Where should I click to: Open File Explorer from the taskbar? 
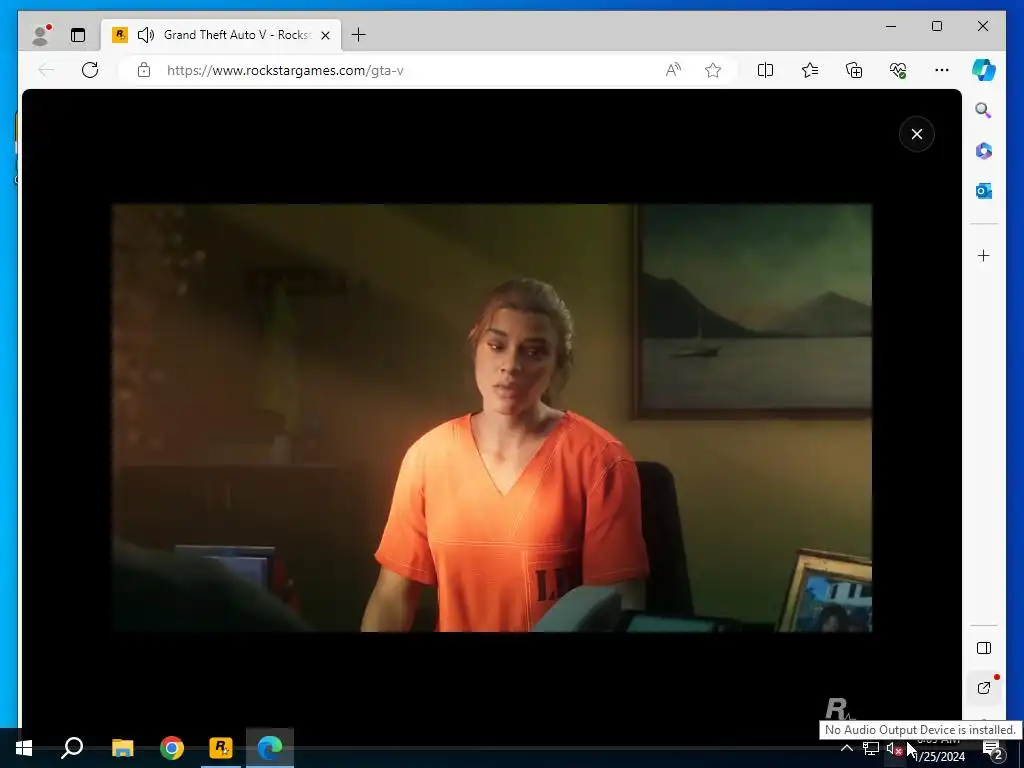tap(122, 748)
